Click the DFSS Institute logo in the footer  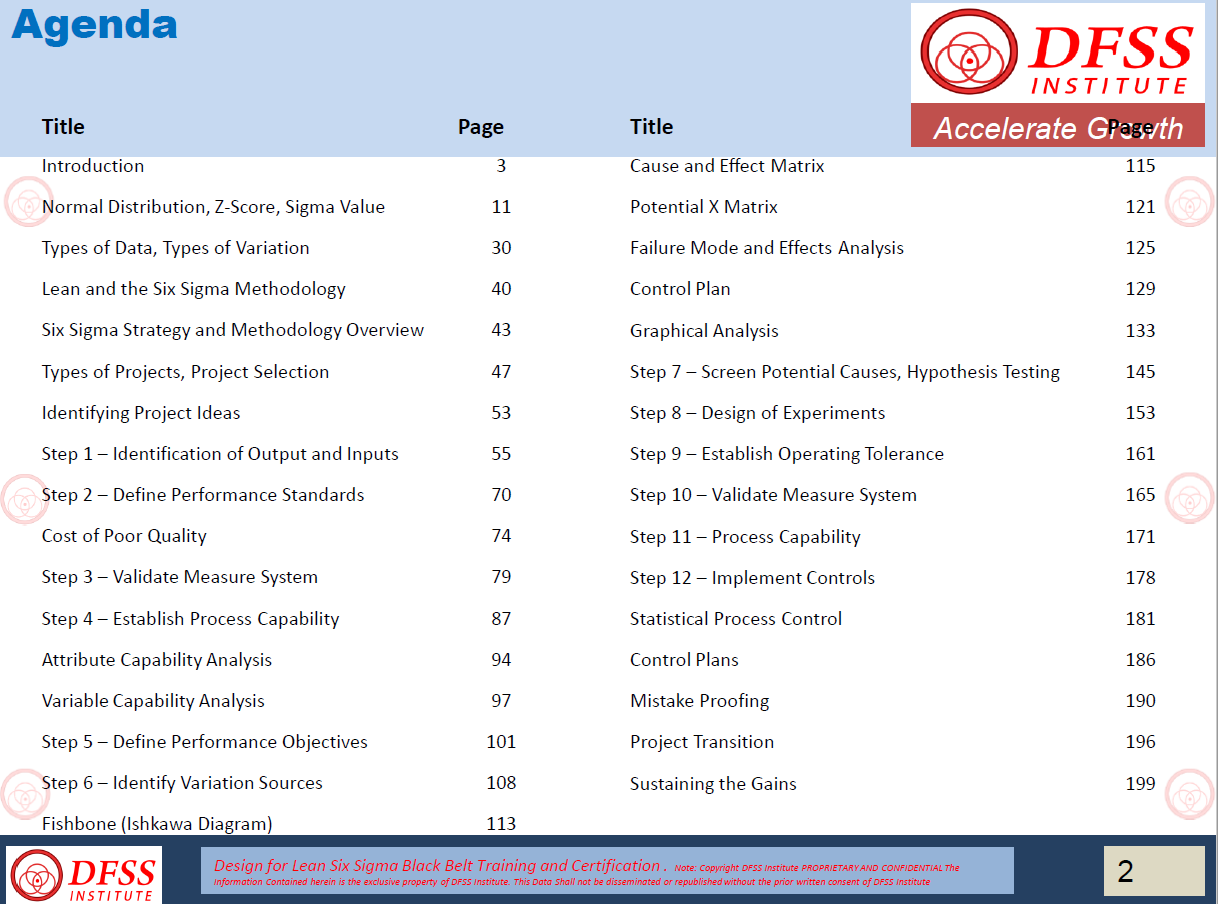coord(83,875)
